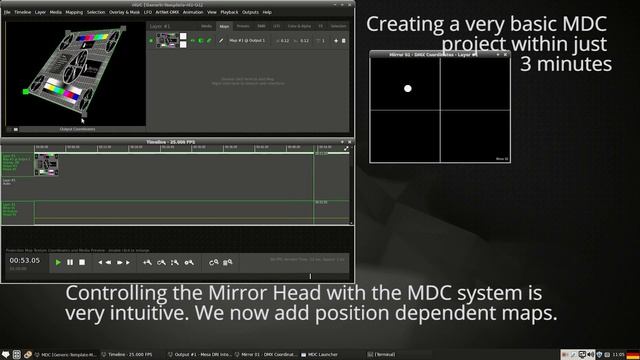Toggle the green enable button of map row
This screenshot has height=360, width=640.
(151, 41)
